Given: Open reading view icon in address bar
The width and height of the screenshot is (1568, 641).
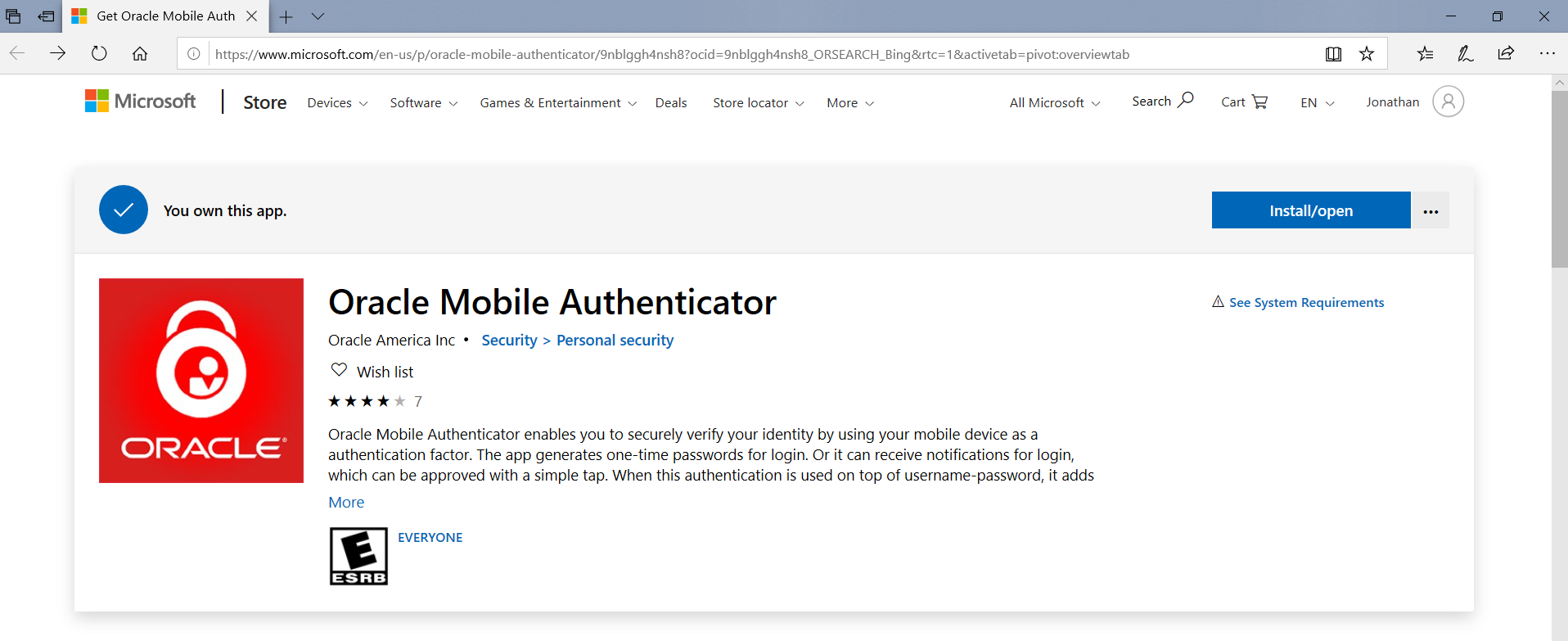Looking at the screenshot, I should 1333,54.
